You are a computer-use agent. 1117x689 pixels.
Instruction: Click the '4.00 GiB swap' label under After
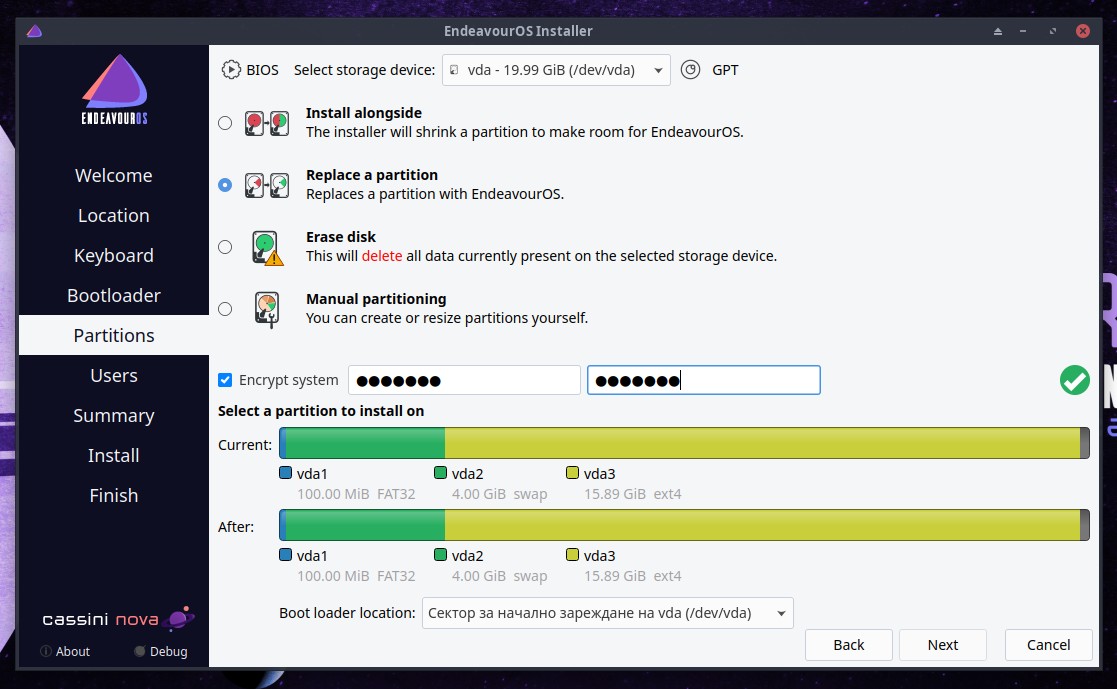tap(499, 576)
